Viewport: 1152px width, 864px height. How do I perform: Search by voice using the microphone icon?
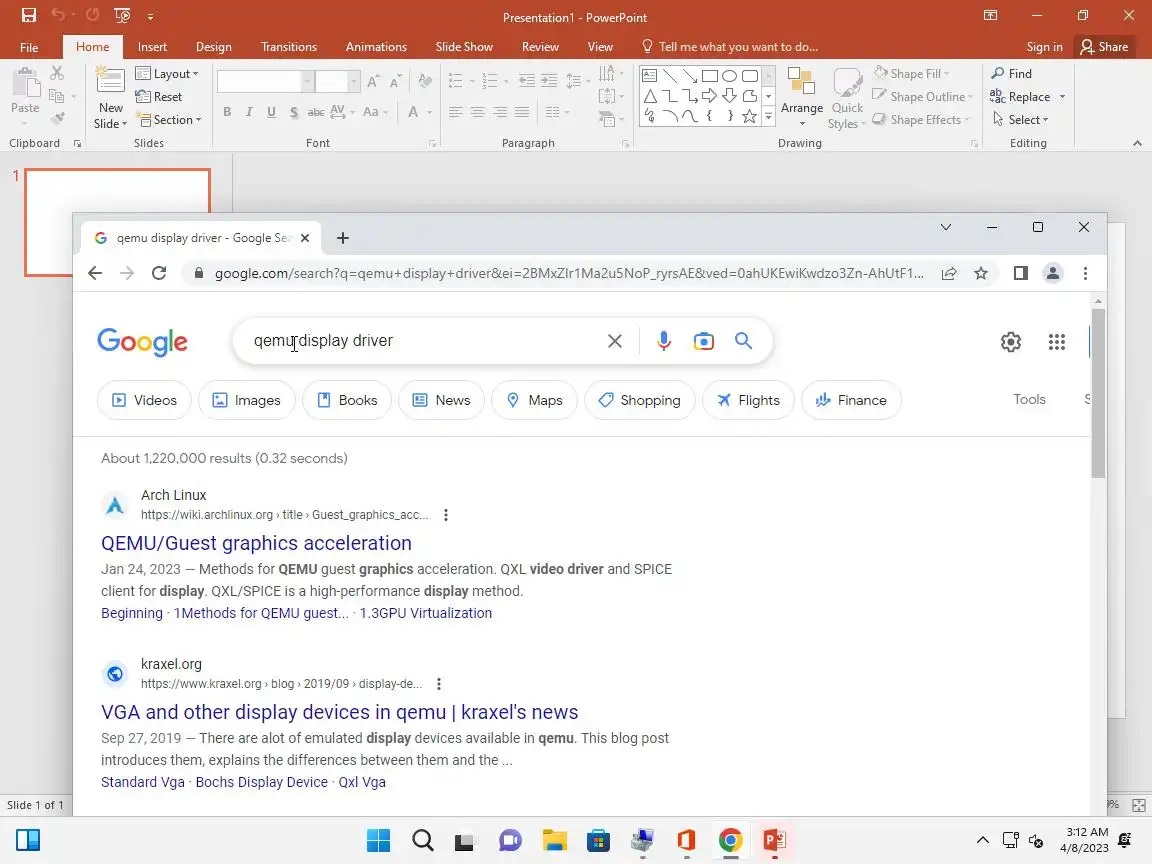[663, 341]
